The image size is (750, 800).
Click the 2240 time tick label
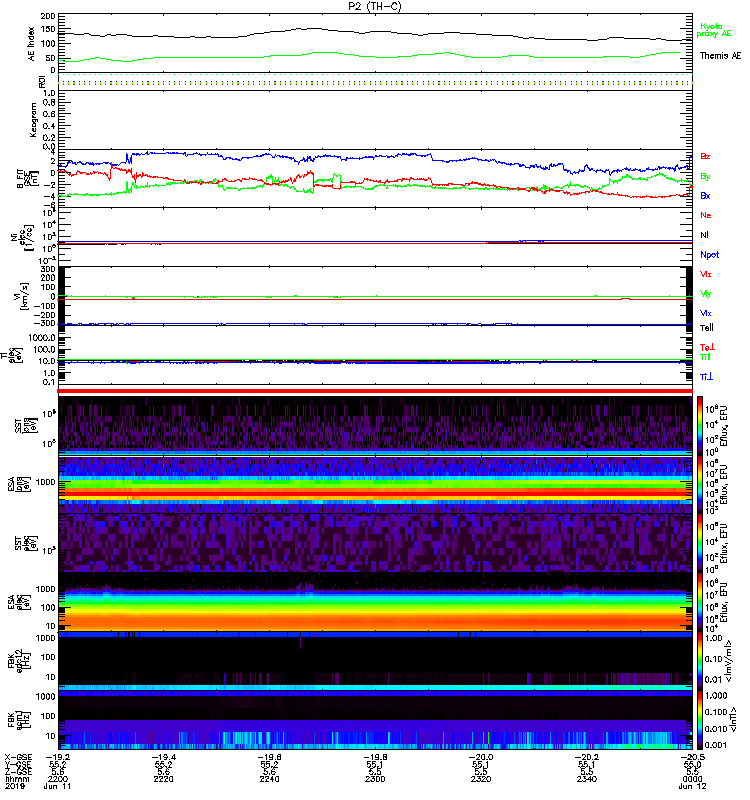coord(269,779)
